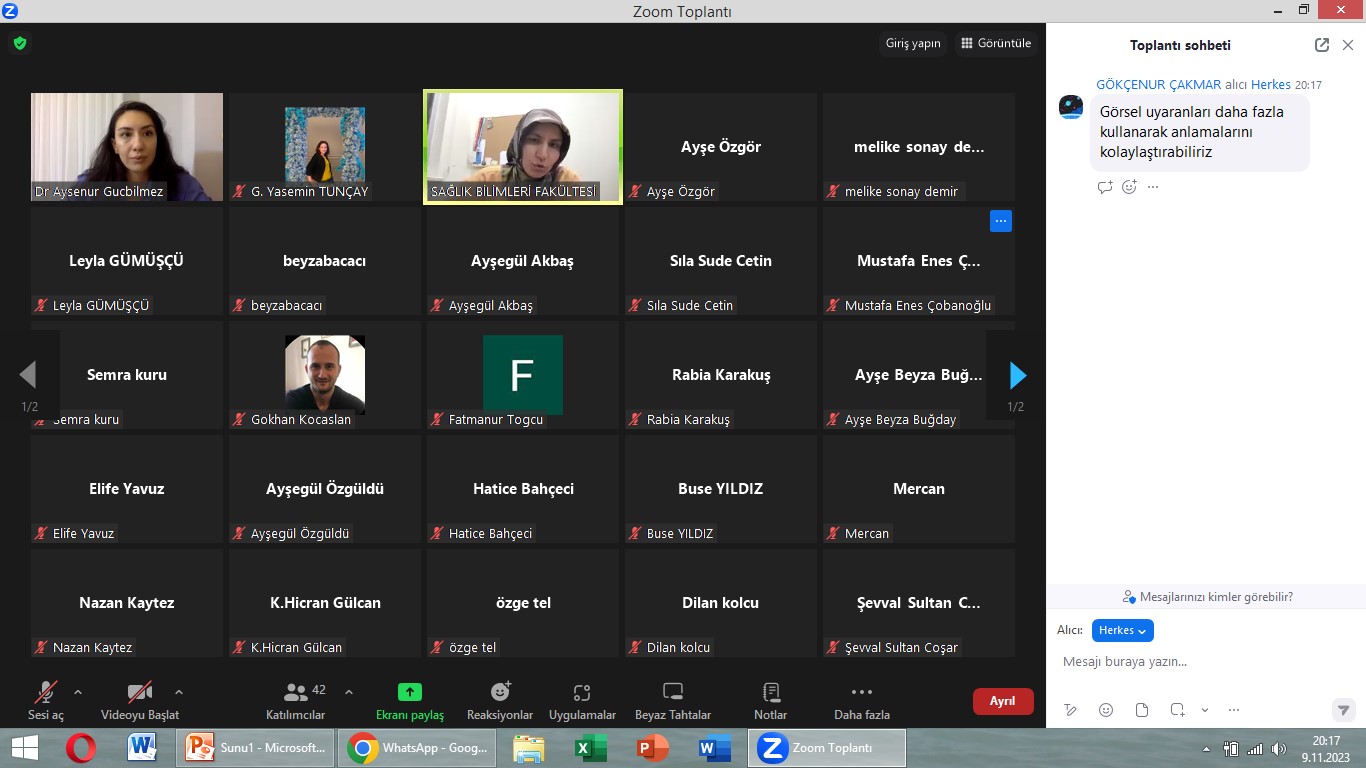The image size is (1366, 768).
Task: Open the Uygulamalar apps icon
Action: pyautogui.click(x=582, y=692)
